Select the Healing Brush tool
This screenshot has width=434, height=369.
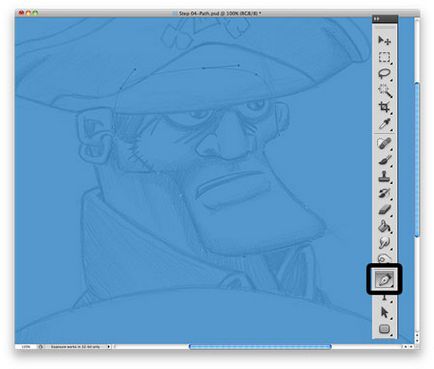(x=384, y=144)
